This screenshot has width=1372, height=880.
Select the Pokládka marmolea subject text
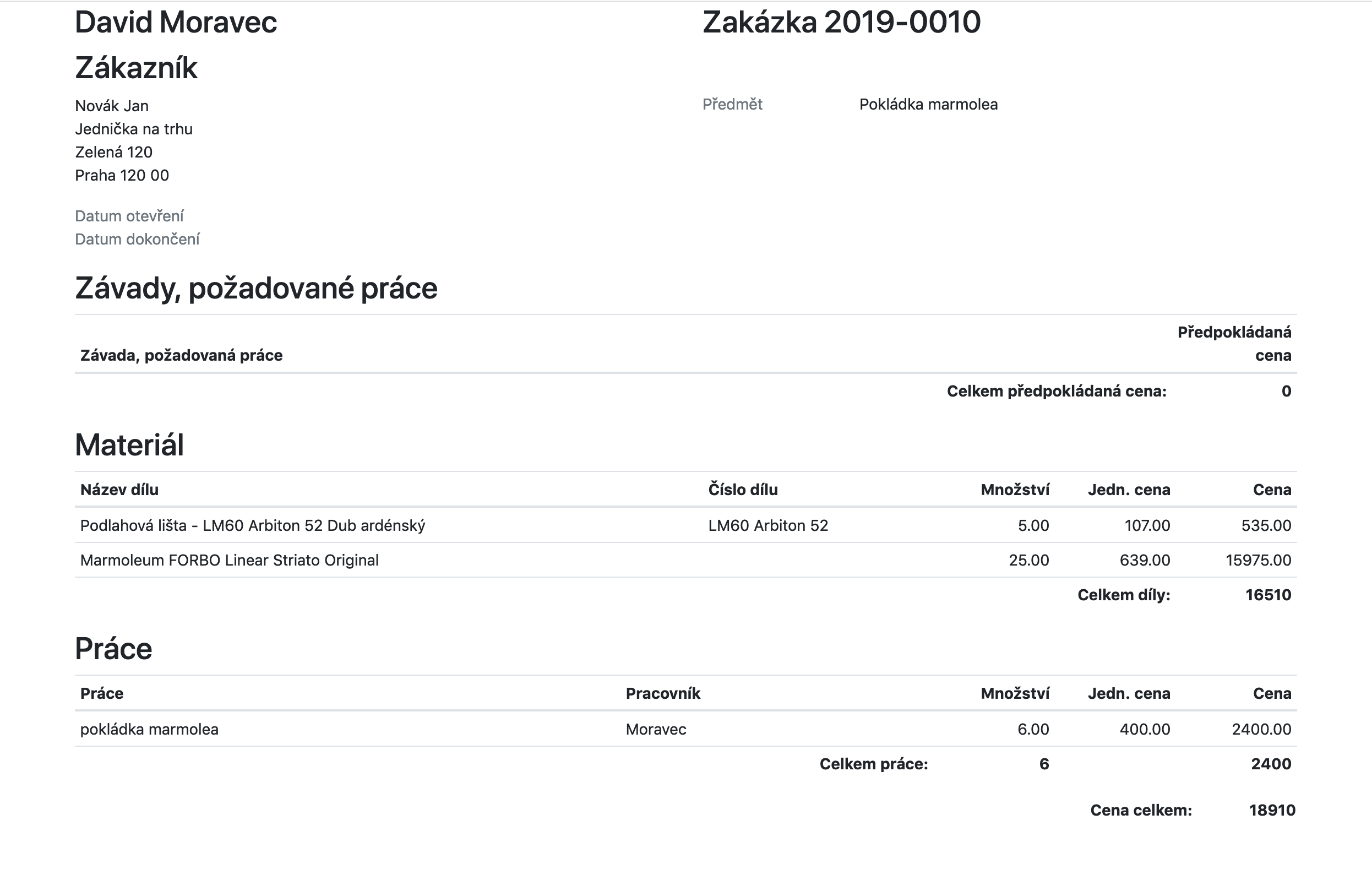[928, 105]
